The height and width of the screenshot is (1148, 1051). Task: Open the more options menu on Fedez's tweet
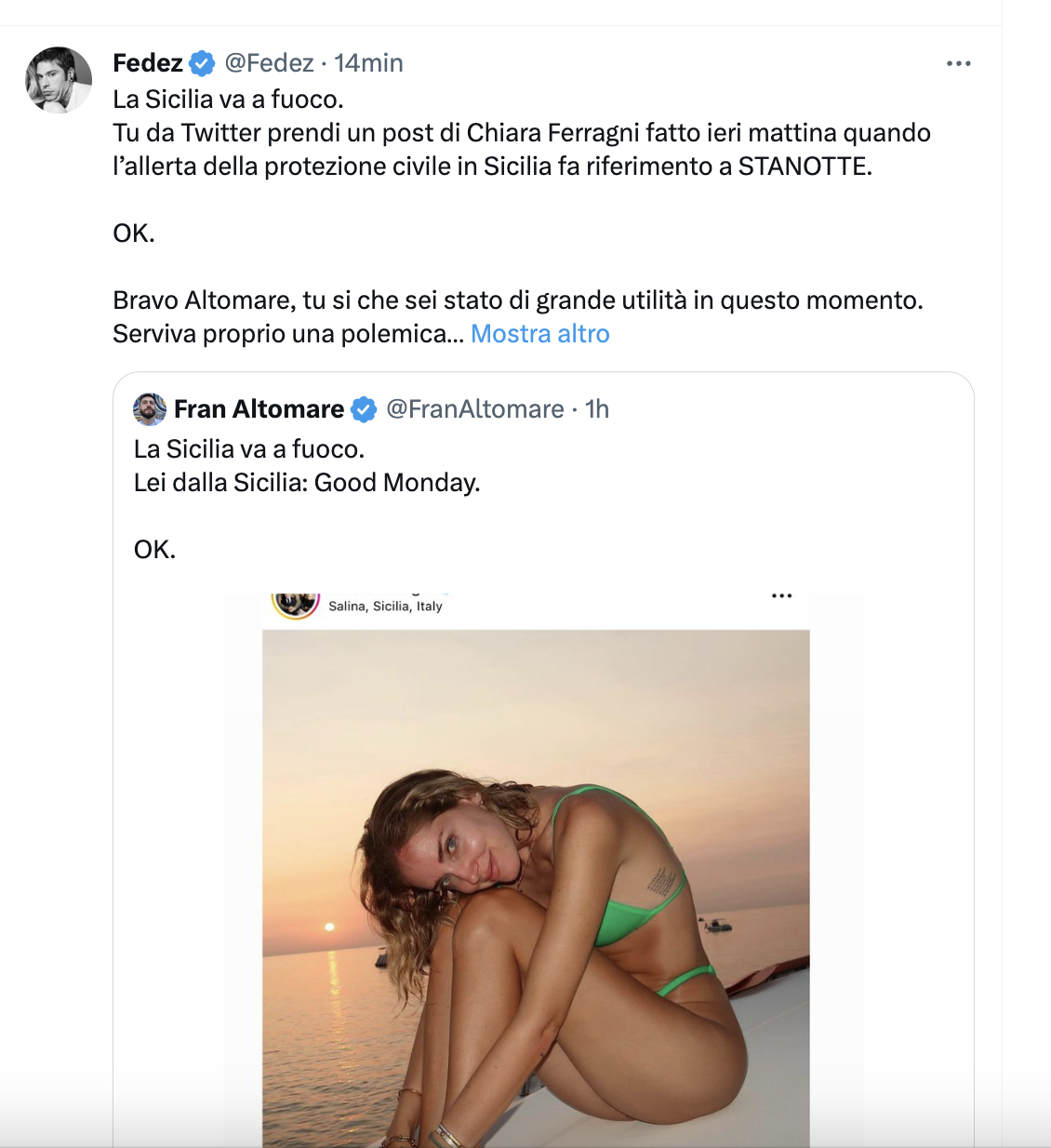tap(960, 62)
